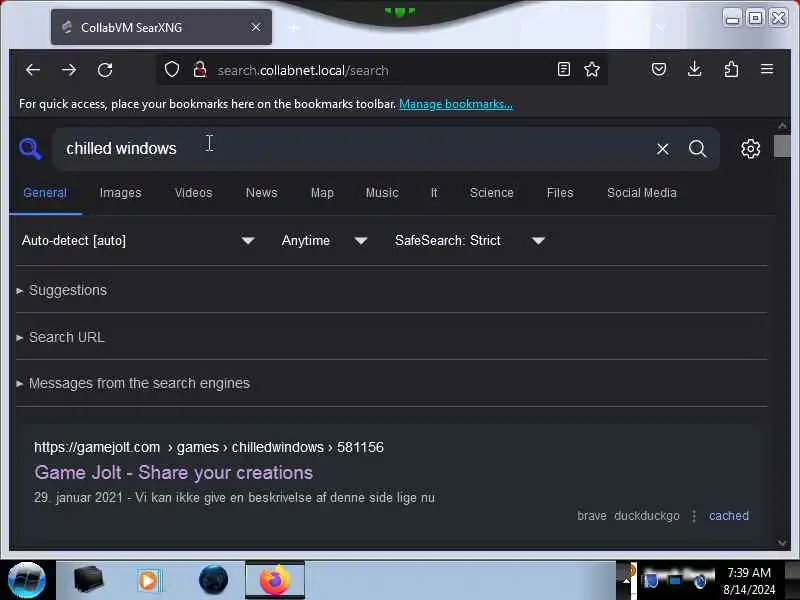
Task: Click the brave engine label
Action: (592, 516)
